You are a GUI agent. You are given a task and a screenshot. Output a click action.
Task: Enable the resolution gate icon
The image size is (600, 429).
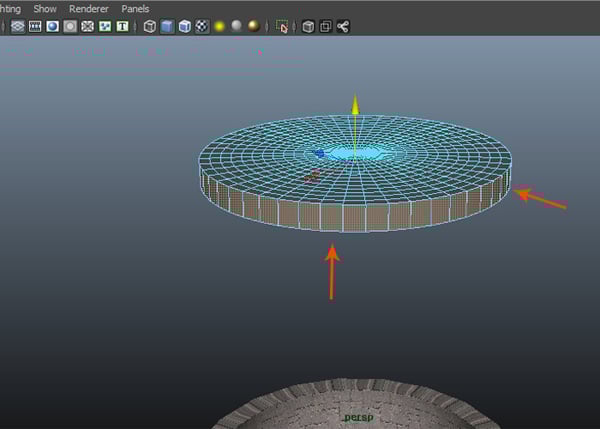[x=52, y=26]
